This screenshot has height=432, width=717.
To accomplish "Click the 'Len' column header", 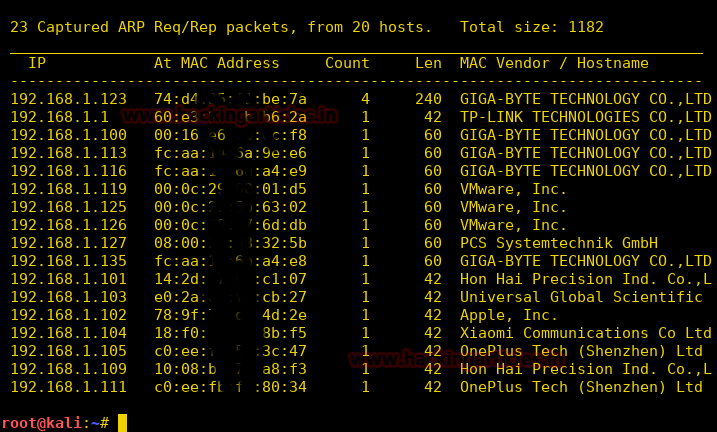I will 428,63.
